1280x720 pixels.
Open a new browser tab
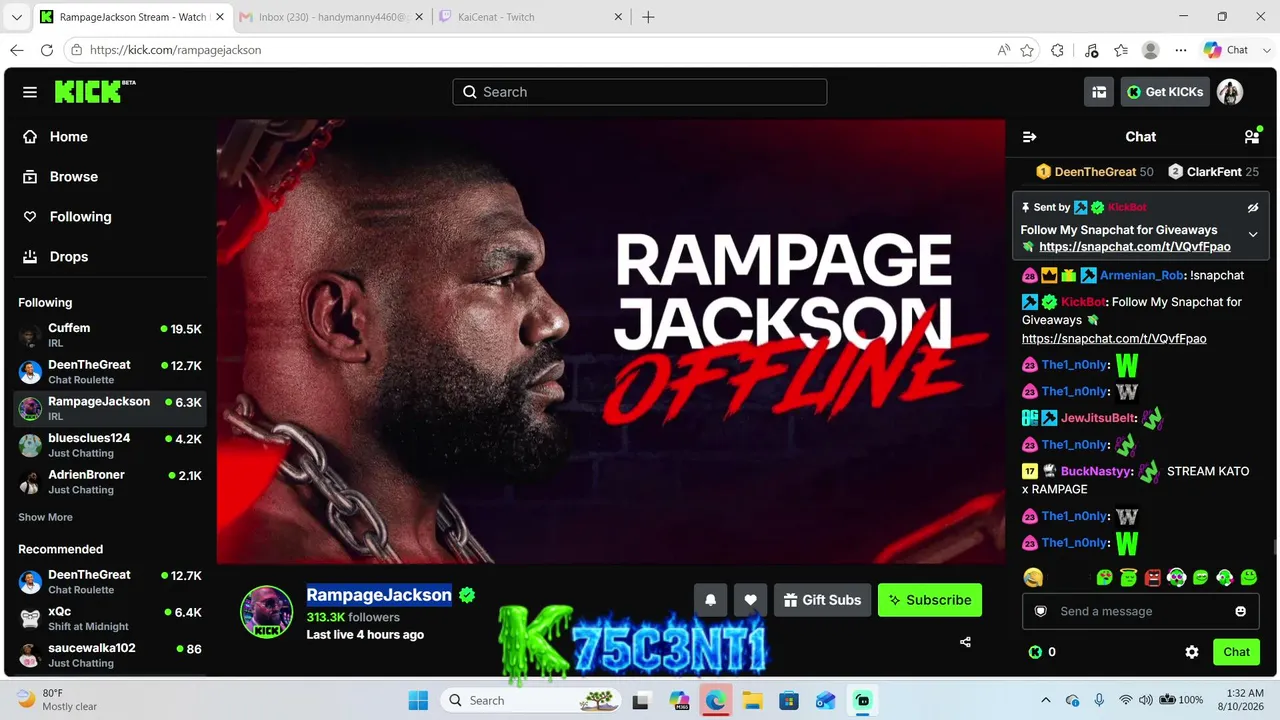(x=648, y=17)
